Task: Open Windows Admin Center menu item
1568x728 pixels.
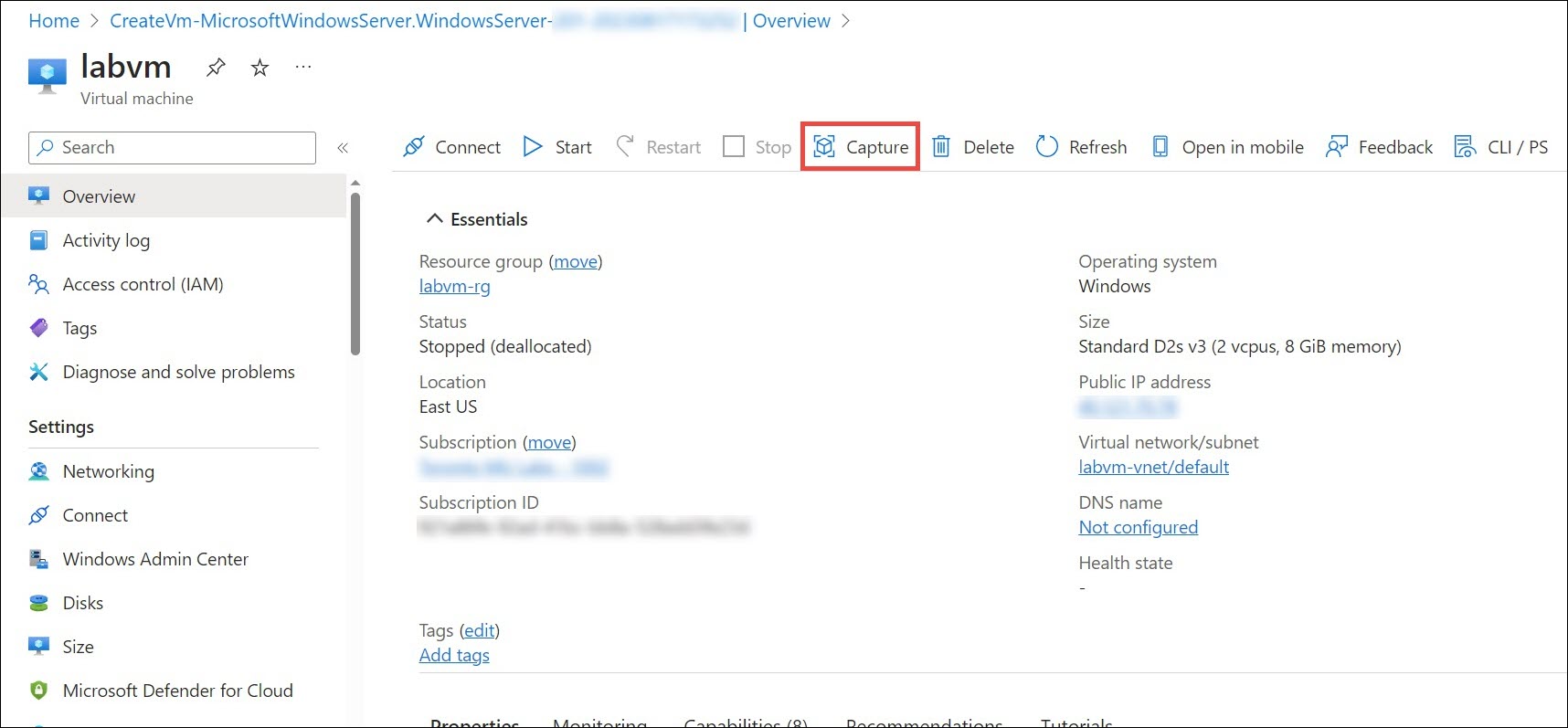Action: [174, 559]
